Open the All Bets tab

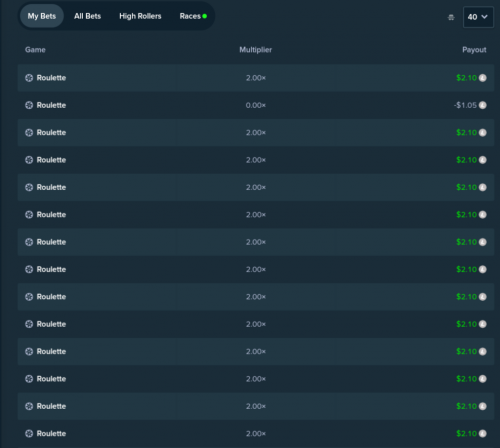pos(87,16)
